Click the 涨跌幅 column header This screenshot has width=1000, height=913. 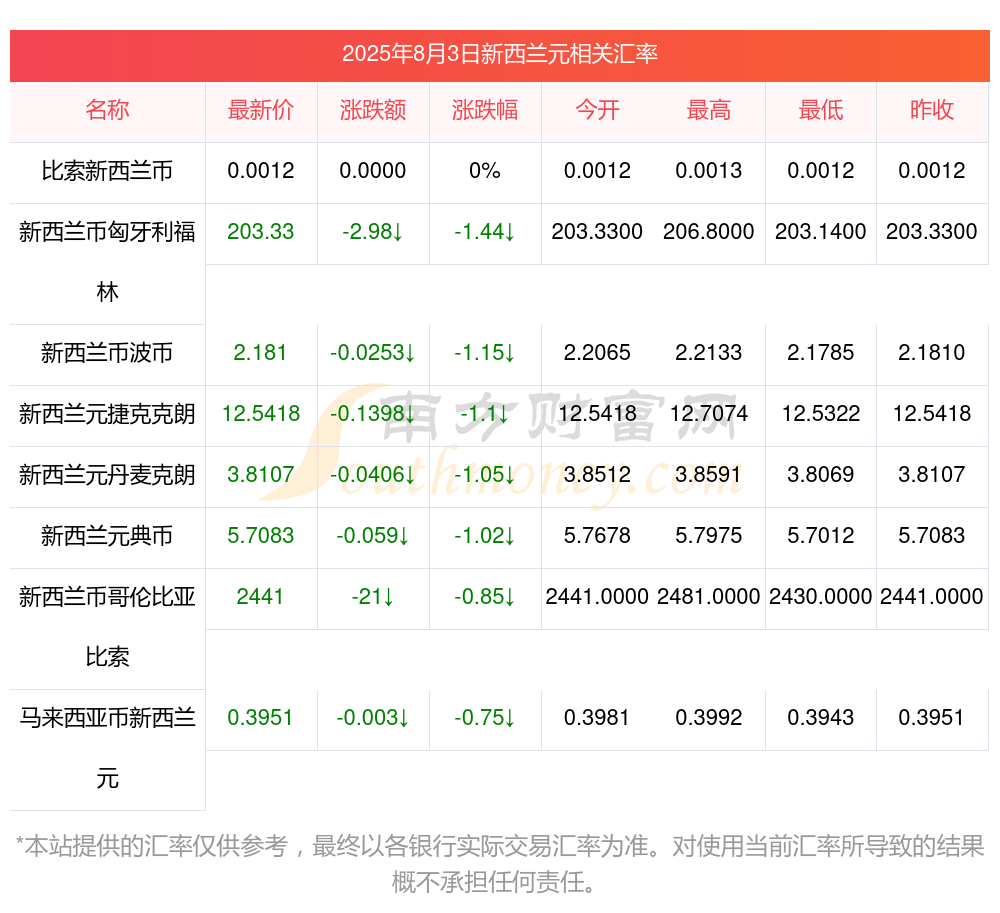tap(485, 110)
